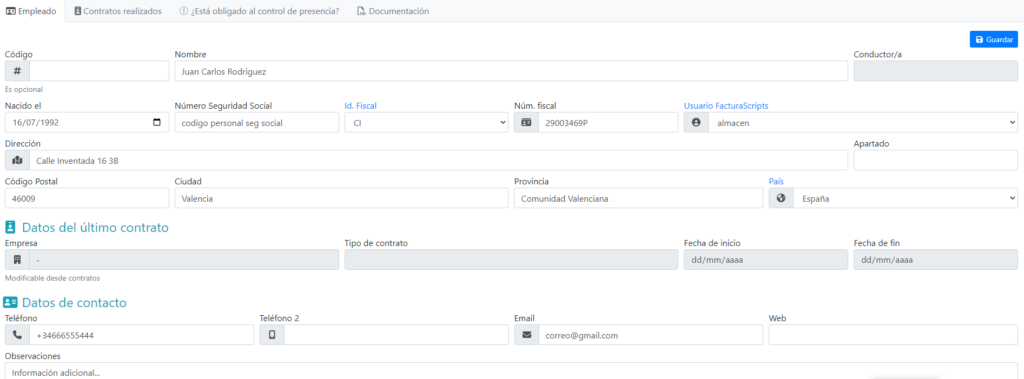Click the envelope icon beside Email field
This screenshot has width=1024, height=379.
[x=526, y=335]
